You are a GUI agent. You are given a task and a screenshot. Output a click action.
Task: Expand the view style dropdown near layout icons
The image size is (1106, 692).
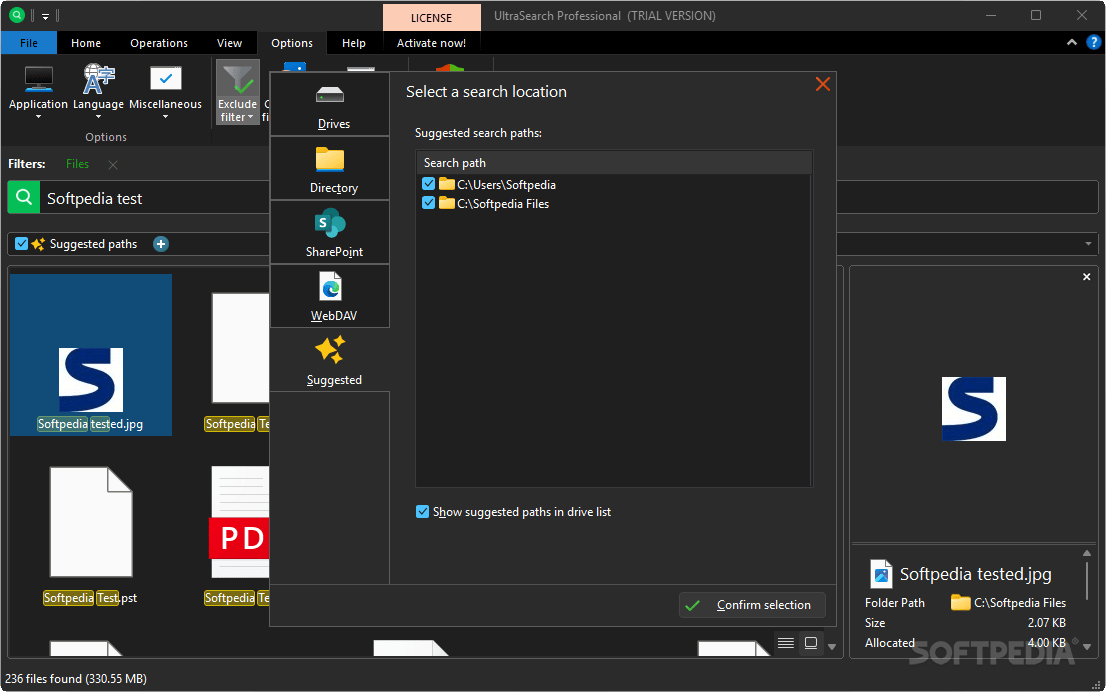(833, 643)
